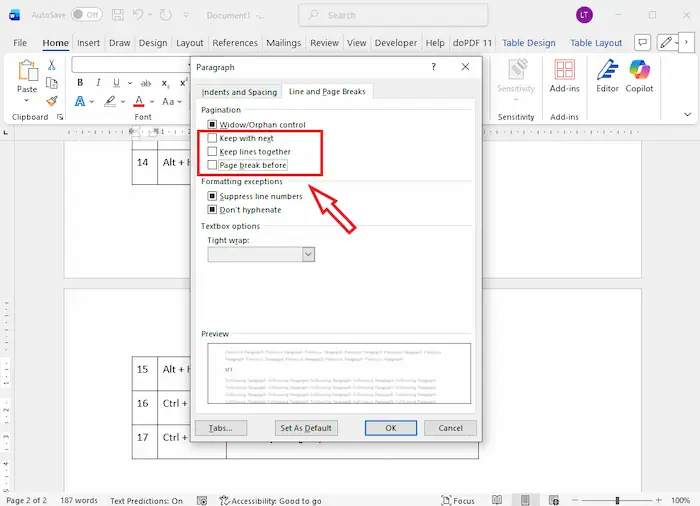Launch Copilot from the ribbon

coord(640,75)
